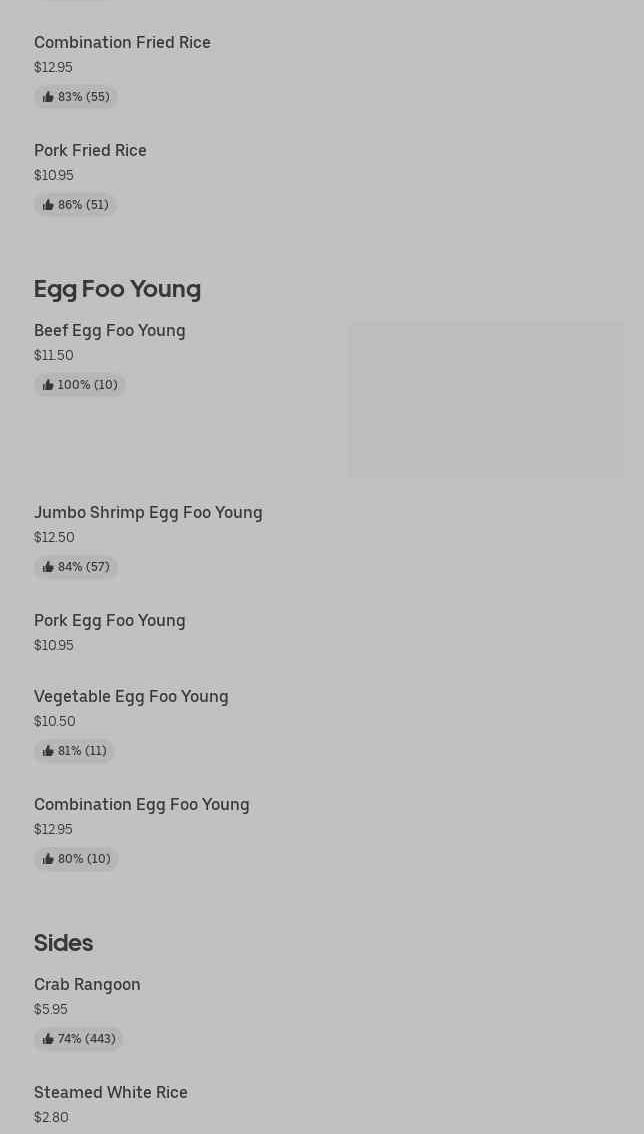Open Vegetable Egg Foo Young item name

tap(131, 696)
